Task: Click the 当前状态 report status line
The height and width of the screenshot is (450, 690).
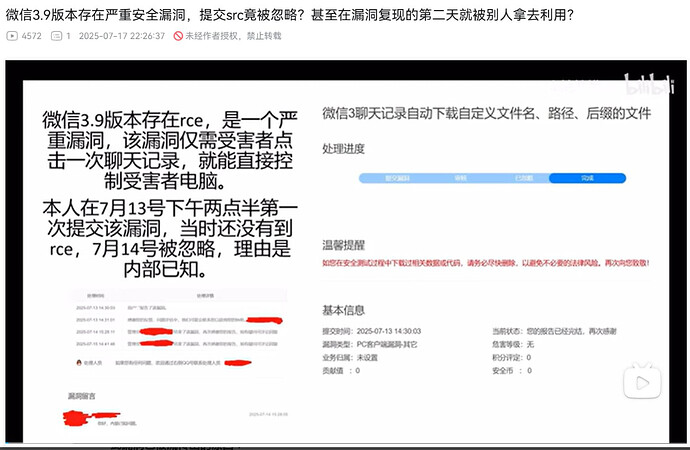Action: pos(554,331)
